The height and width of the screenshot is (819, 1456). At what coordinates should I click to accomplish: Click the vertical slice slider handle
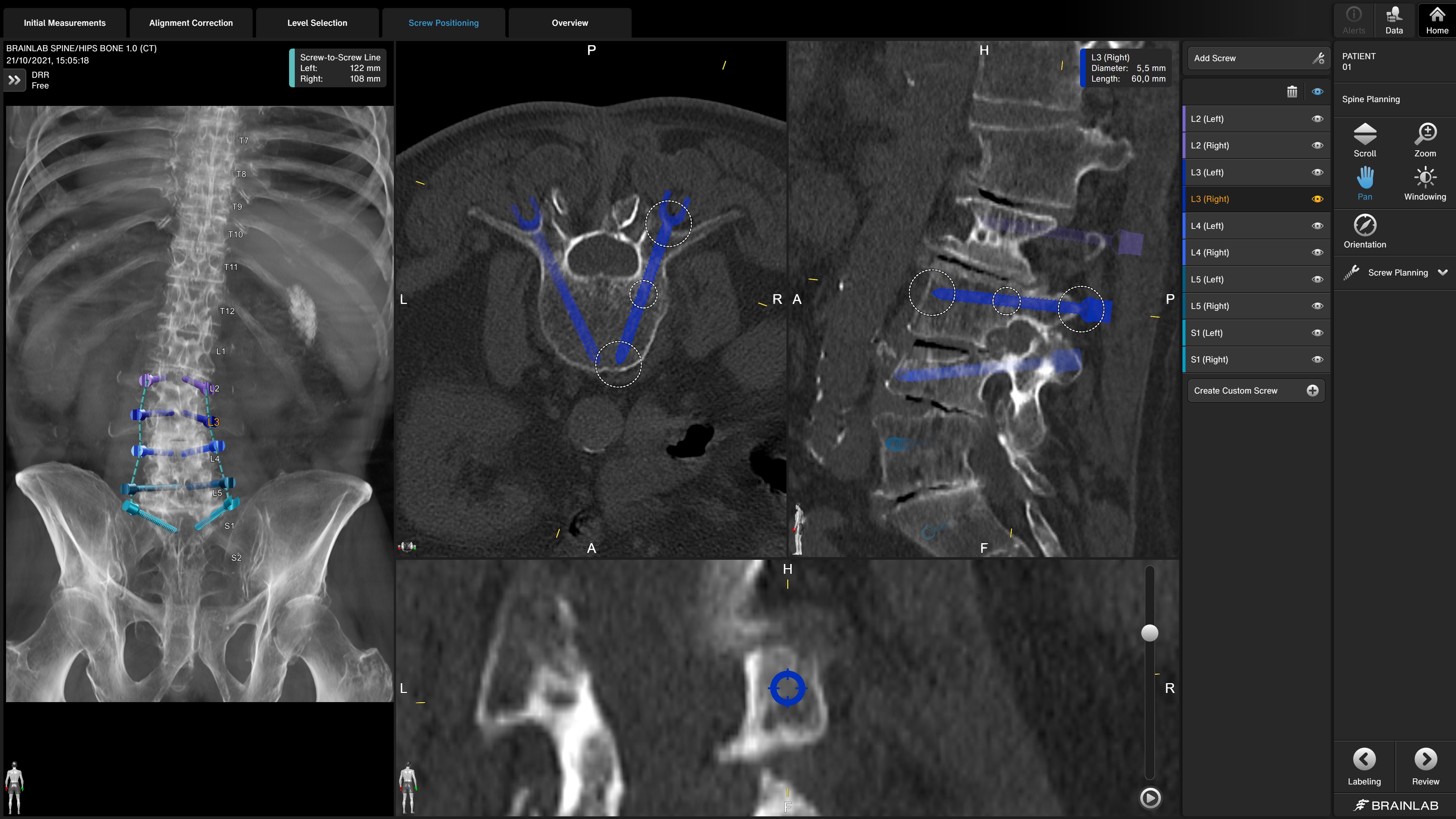(x=1149, y=633)
